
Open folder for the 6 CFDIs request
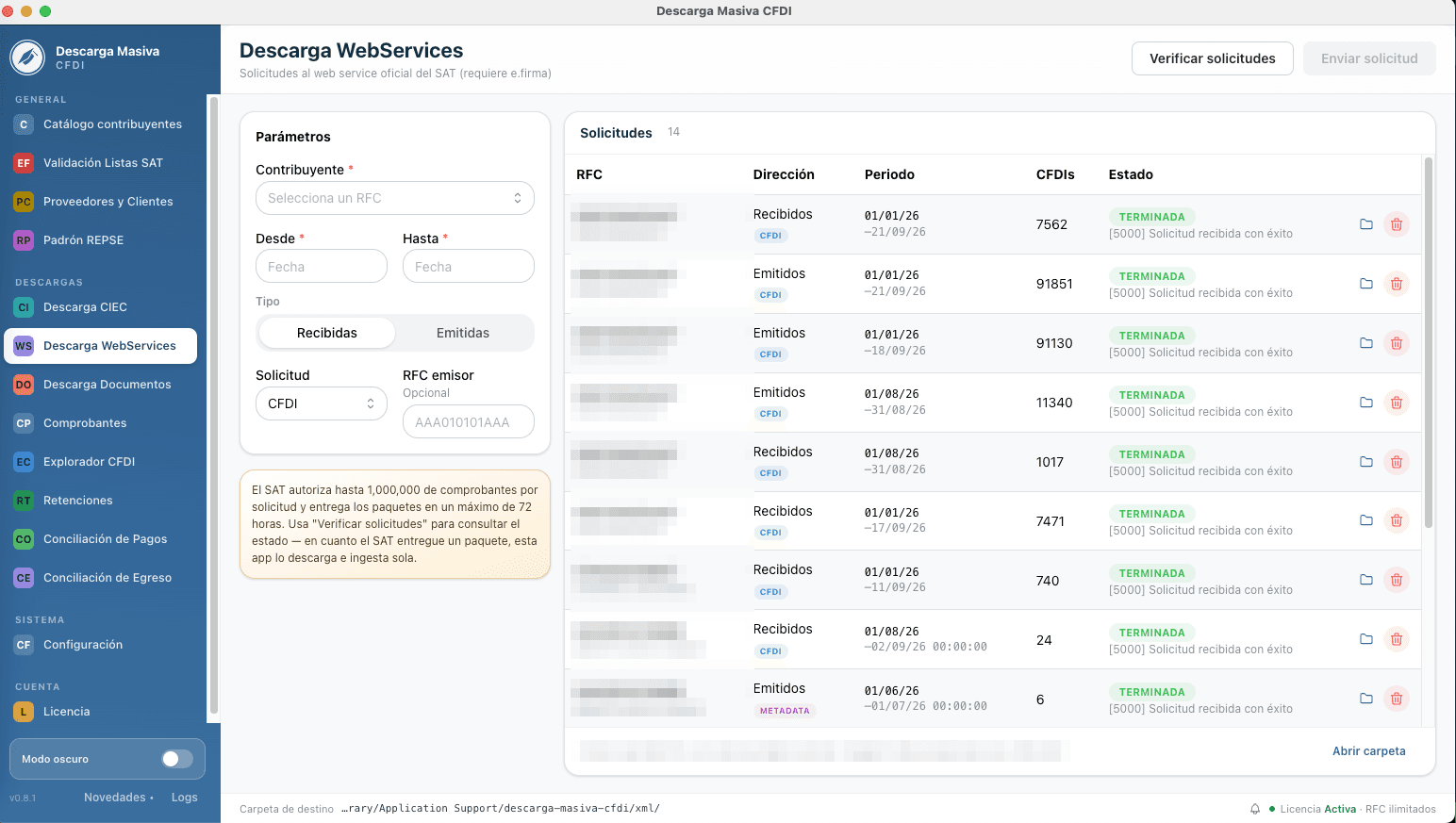[1365, 699]
